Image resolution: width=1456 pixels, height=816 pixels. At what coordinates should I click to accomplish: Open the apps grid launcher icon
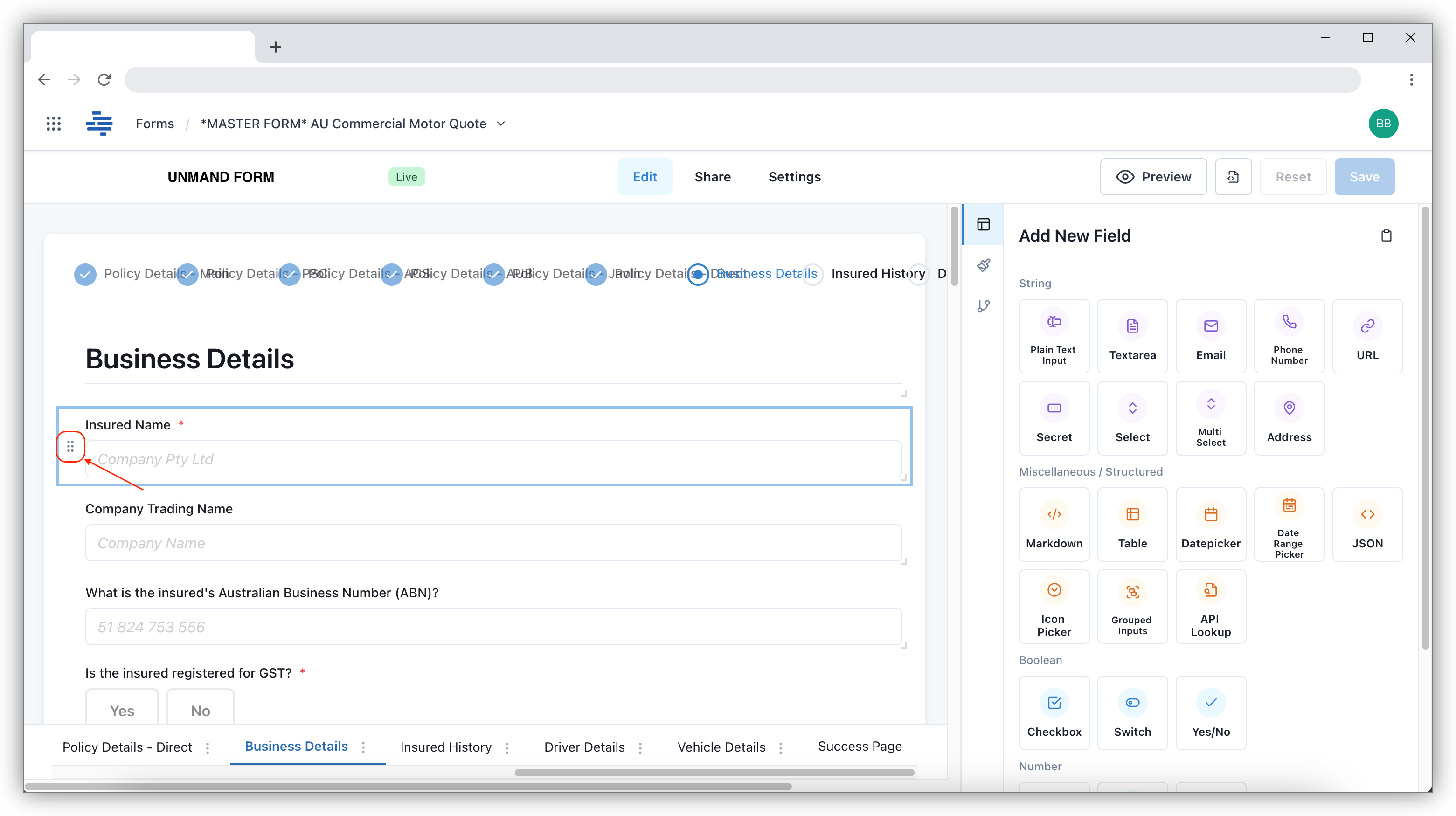pos(53,124)
